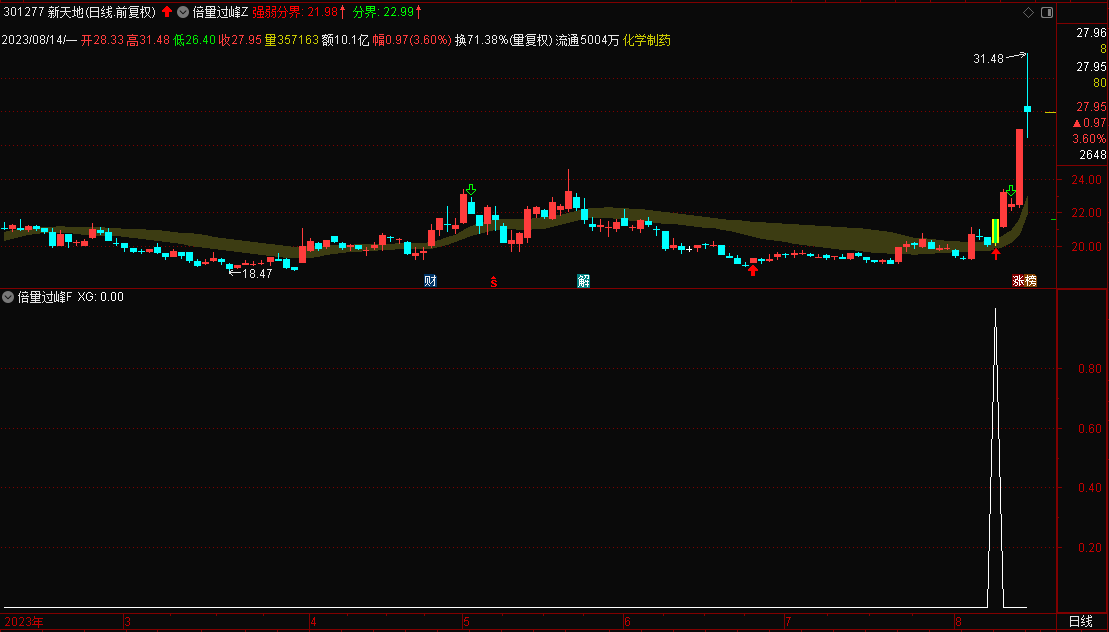Click red up arrow under late June low
The height and width of the screenshot is (632, 1109).
753,269
